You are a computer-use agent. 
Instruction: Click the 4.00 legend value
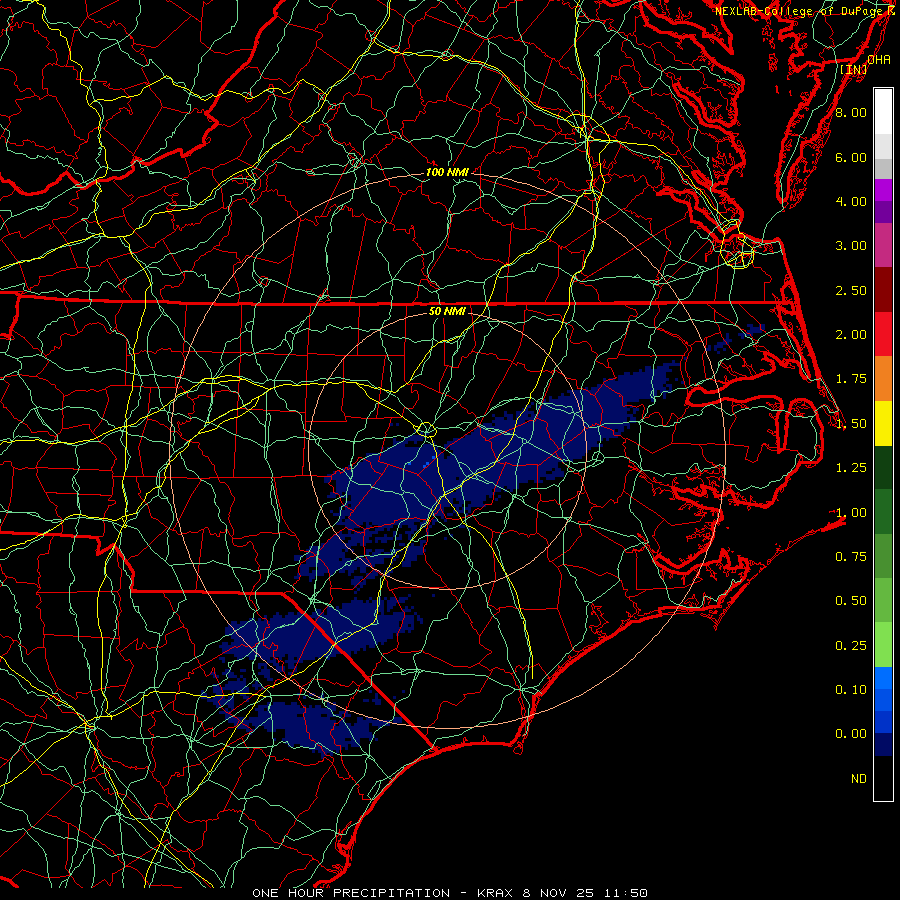[851, 201]
